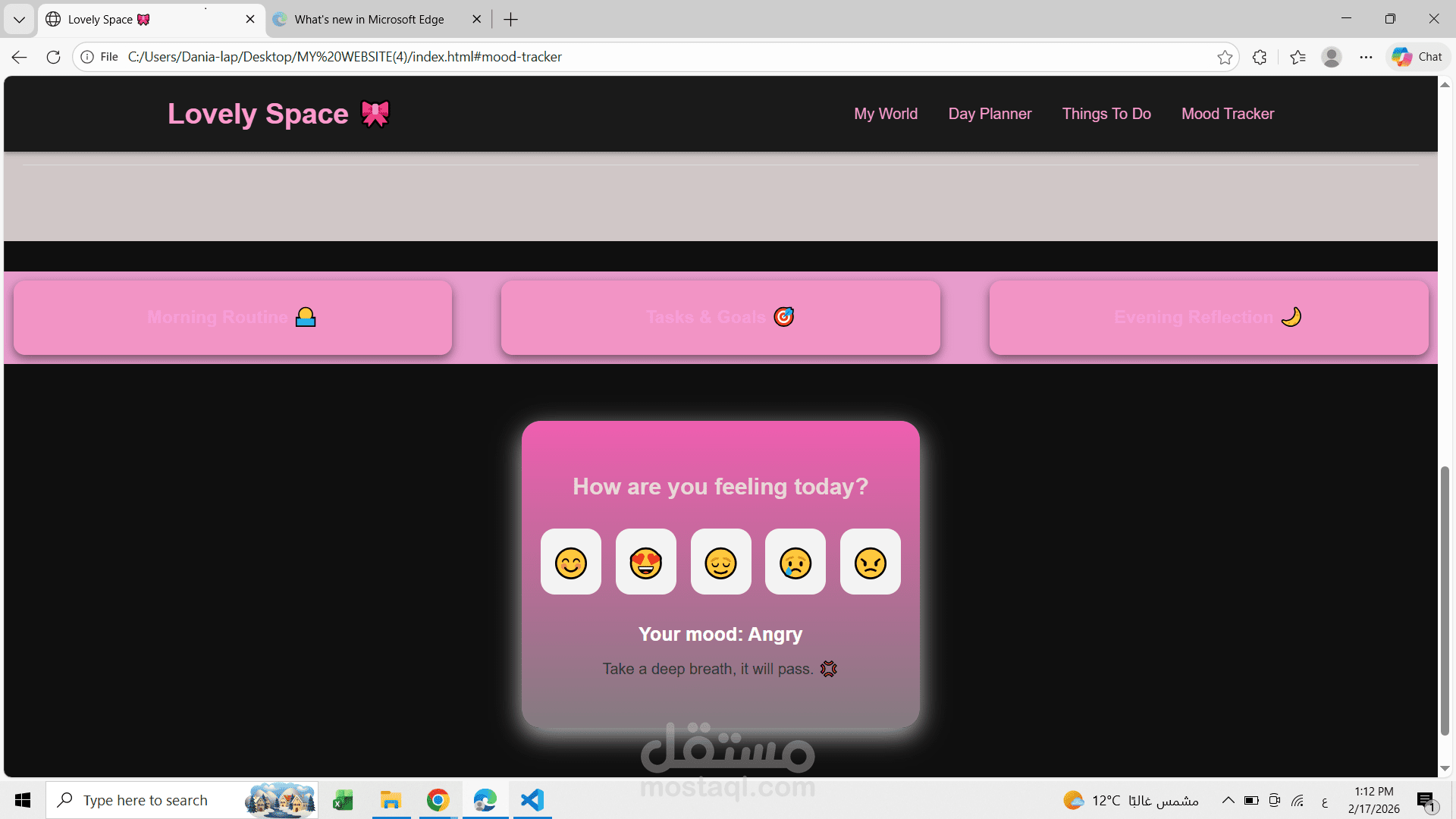Select the relieved calm mood emoji
Image resolution: width=1456 pixels, height=819 pixels.
721,562
